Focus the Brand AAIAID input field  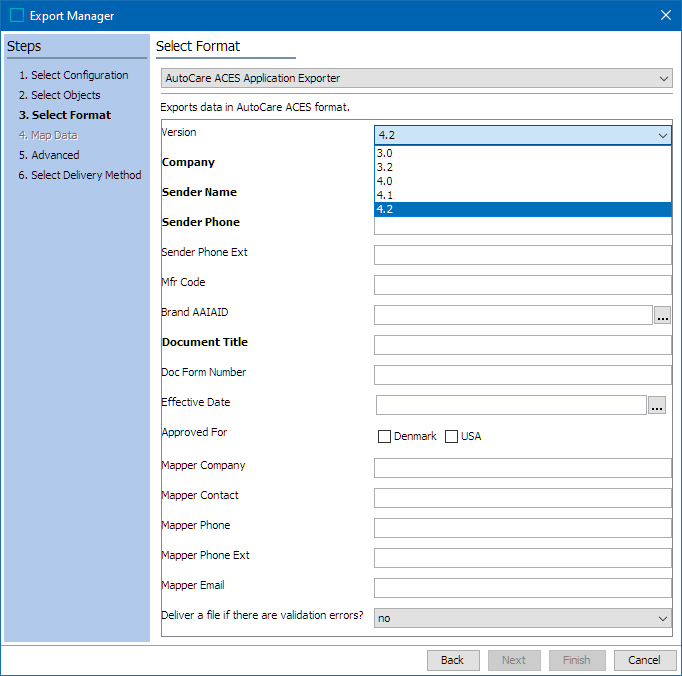[x=513, y=315]
